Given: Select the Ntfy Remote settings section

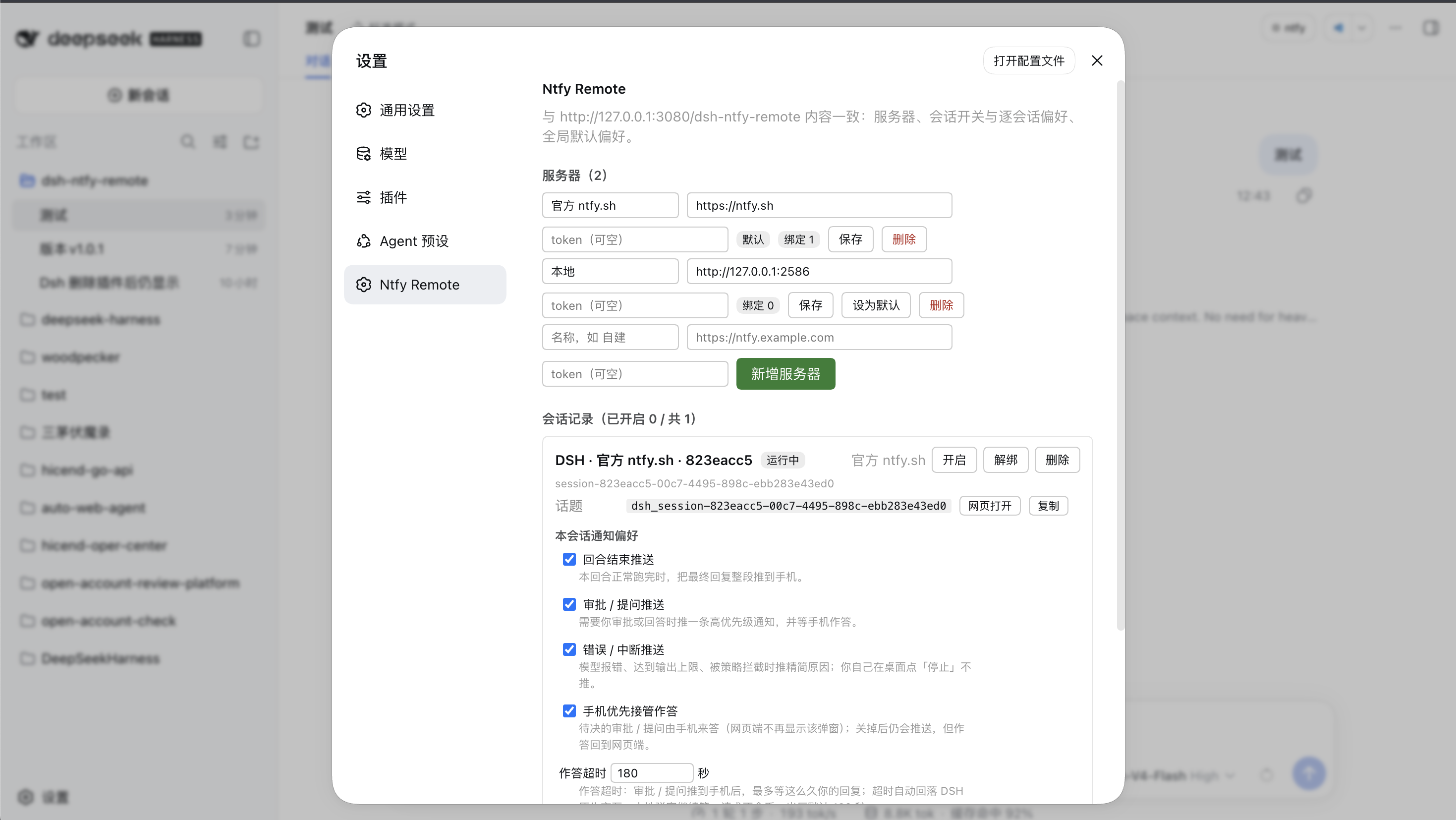Looking at the screenshot, I should pyautogui.click(x=425, y=285).
